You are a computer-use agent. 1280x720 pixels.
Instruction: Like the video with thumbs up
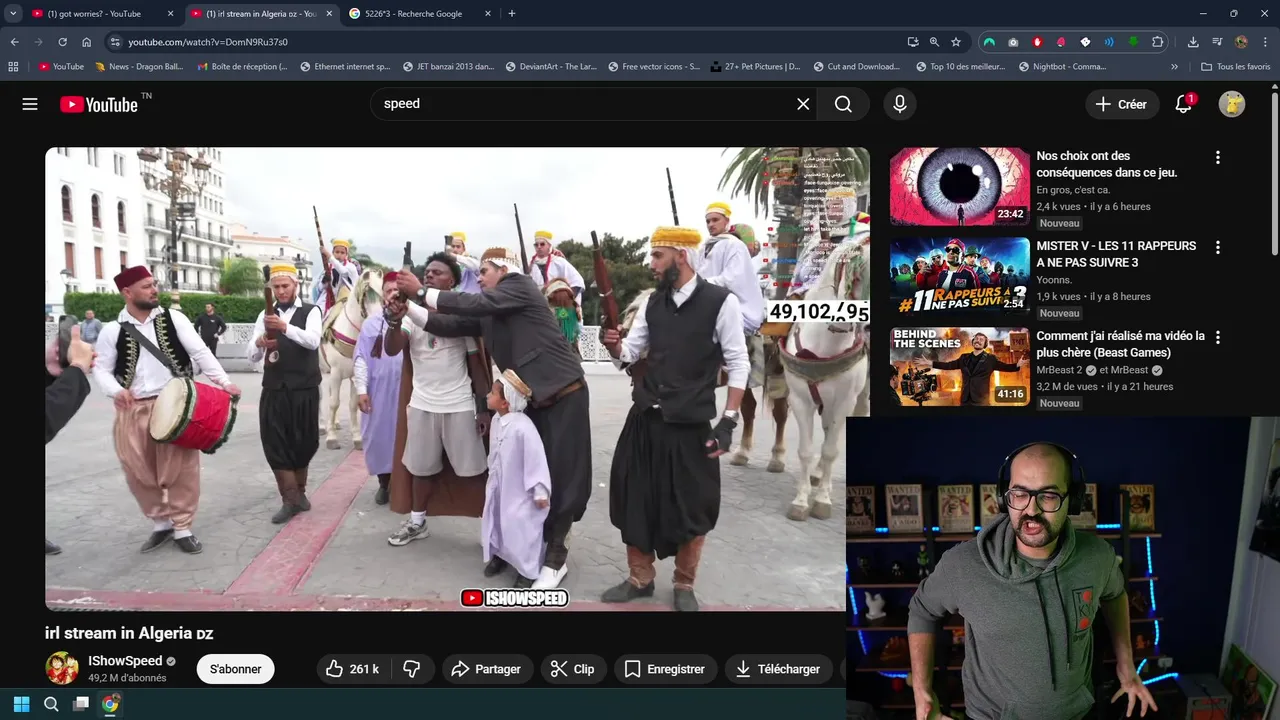(x=352, y=669)
